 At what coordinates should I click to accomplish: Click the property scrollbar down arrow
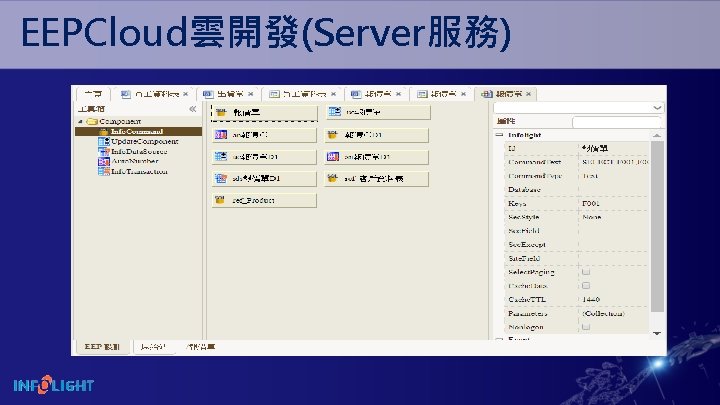click(x=657, y=333)
